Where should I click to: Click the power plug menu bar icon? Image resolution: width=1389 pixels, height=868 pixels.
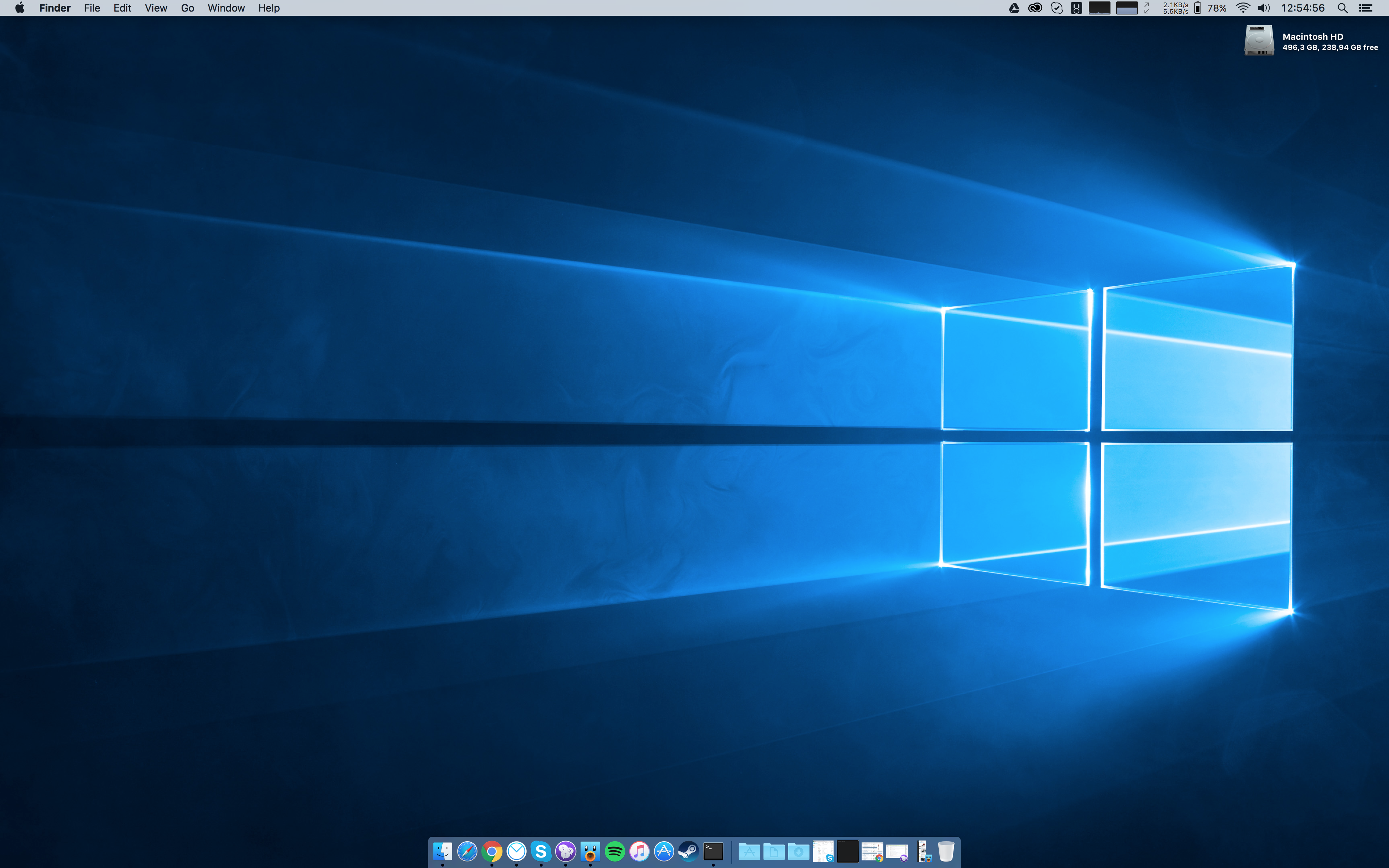(x=1077, y=8)
